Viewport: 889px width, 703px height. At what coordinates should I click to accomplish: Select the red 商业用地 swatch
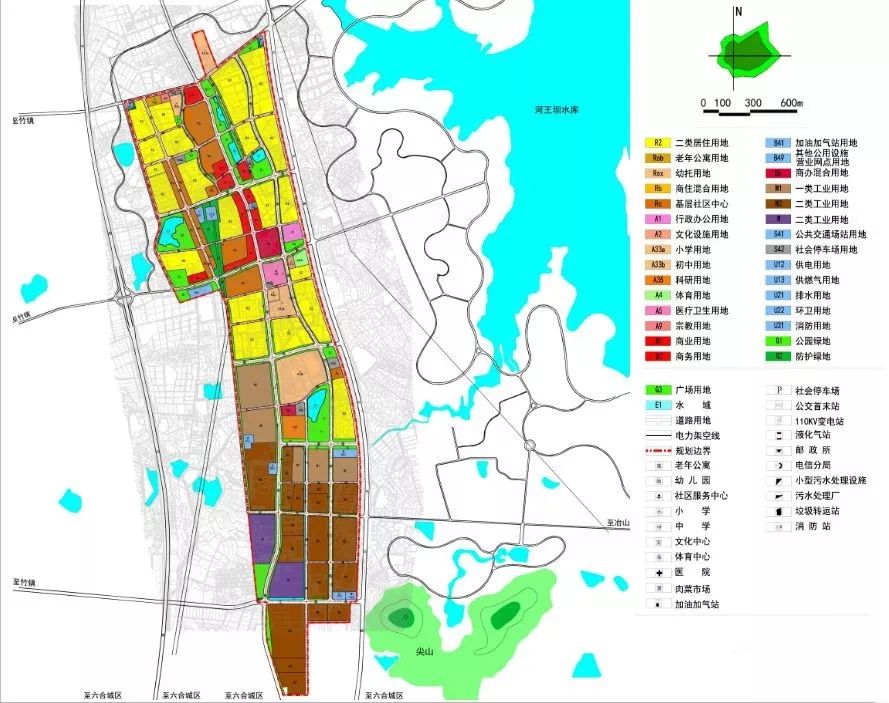point(659,341)
